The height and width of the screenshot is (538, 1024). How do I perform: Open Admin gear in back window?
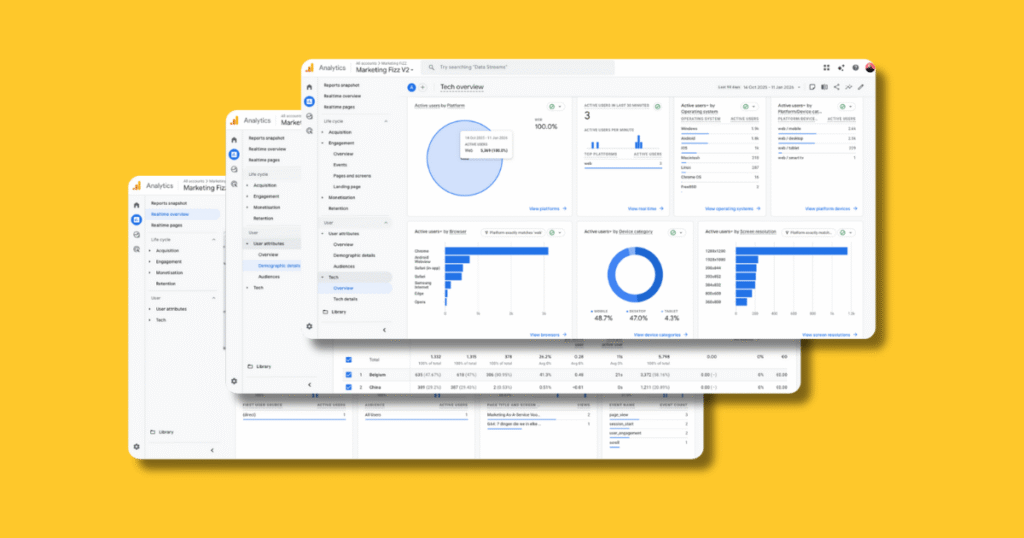coord(136,447)
